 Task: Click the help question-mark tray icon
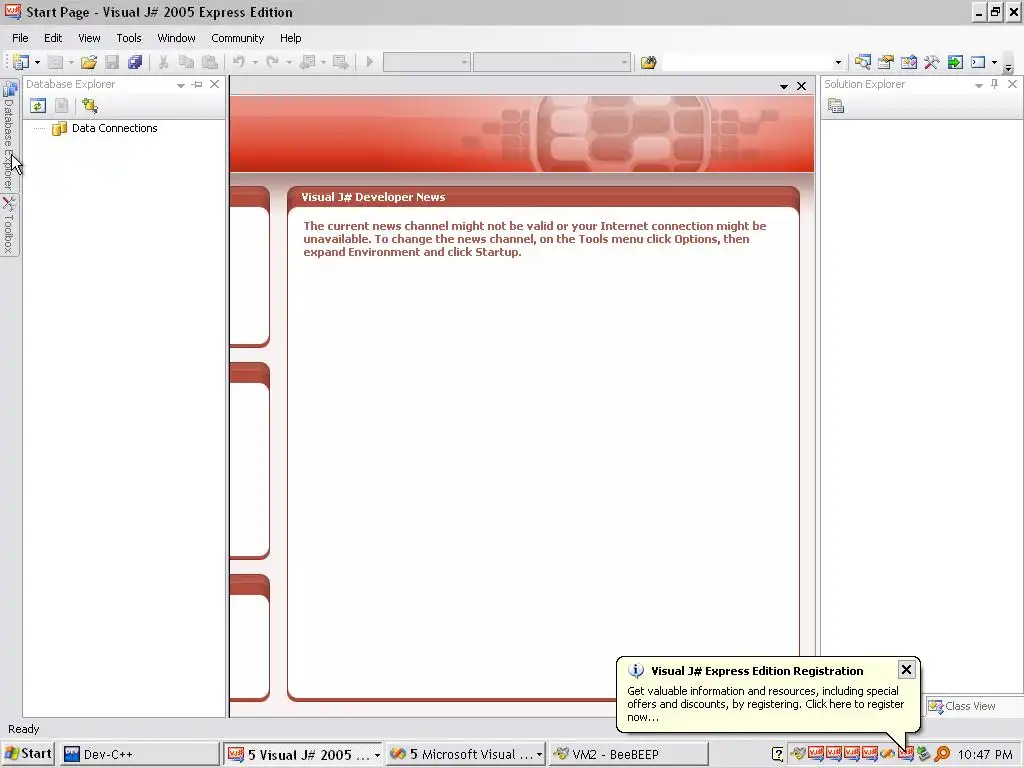(x=777, y=754)
